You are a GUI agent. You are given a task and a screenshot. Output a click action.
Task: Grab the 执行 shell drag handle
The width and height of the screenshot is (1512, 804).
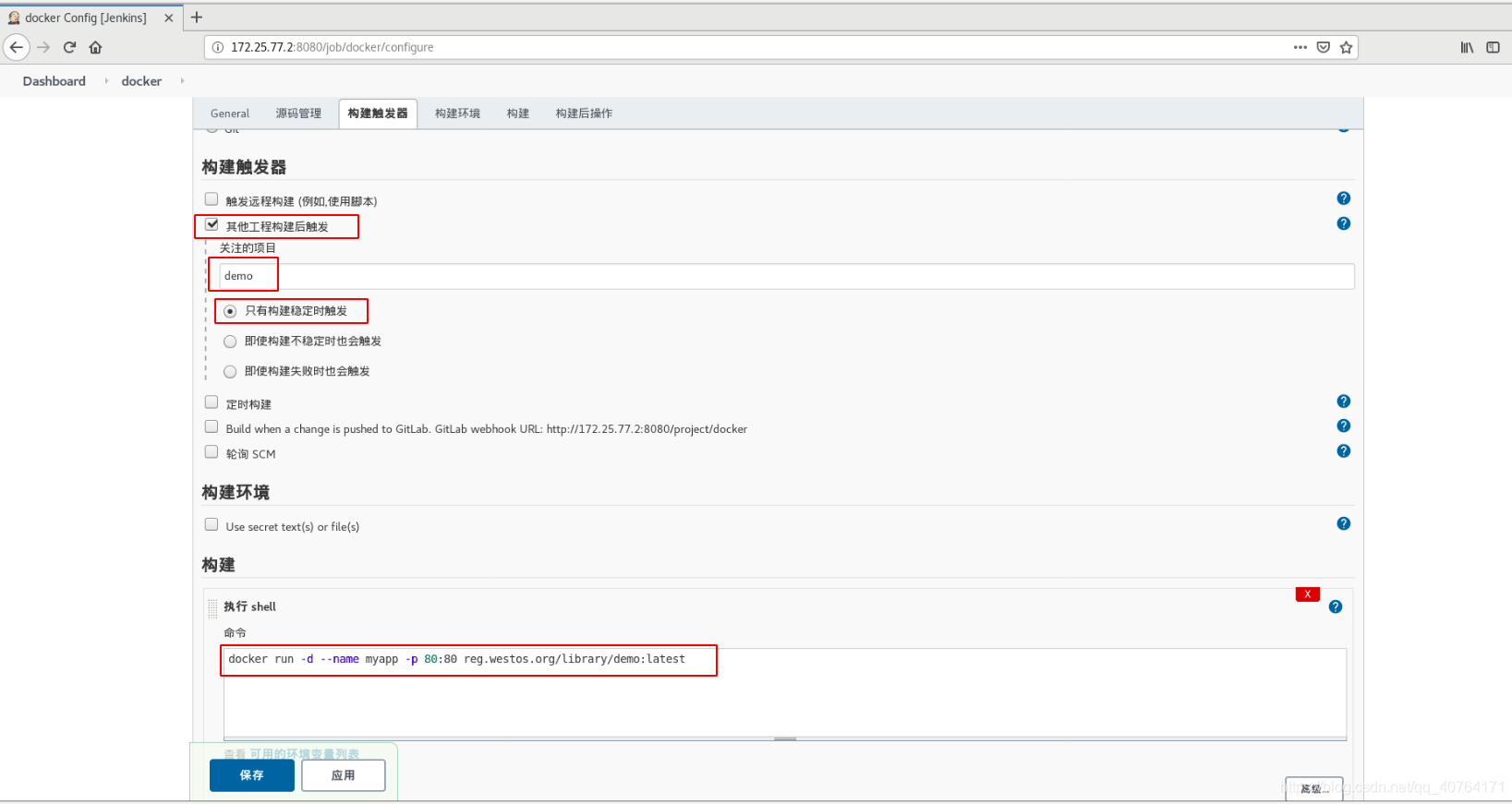click(x=212, y=608)
